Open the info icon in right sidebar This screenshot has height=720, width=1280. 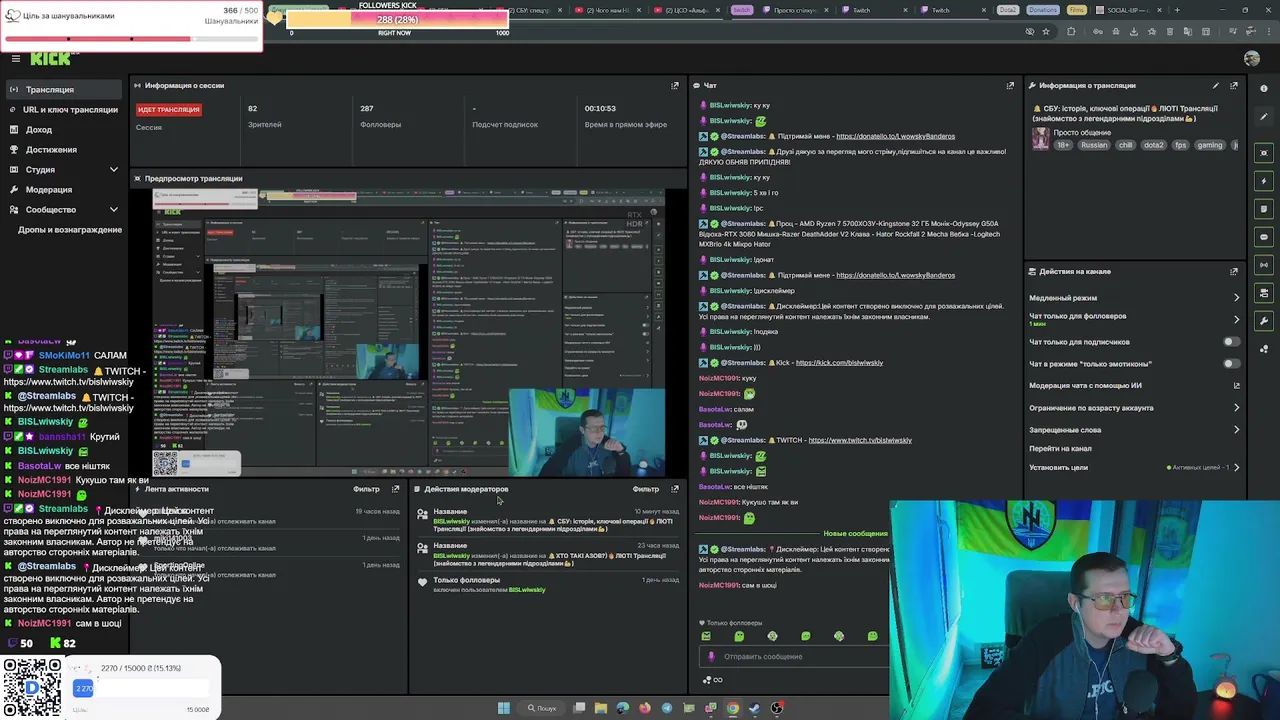1264,88
